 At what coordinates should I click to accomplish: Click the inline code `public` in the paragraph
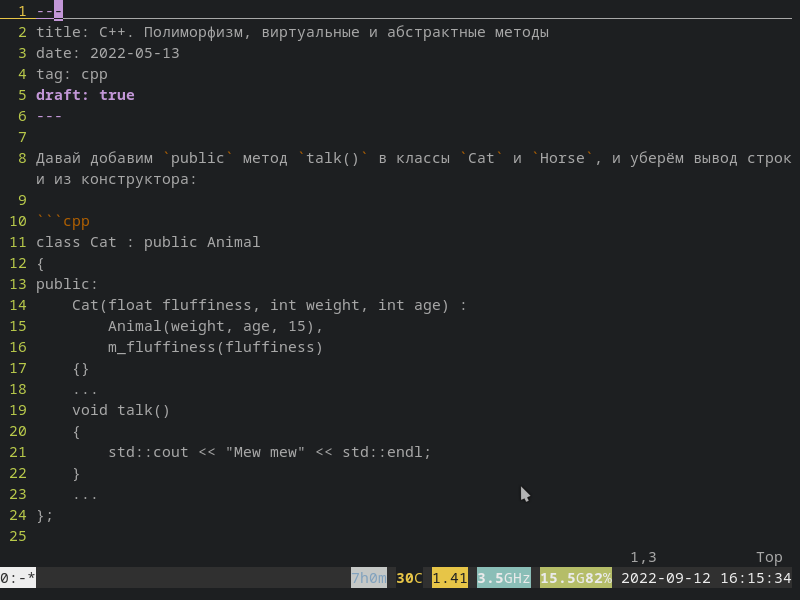[x=197, y=158]
